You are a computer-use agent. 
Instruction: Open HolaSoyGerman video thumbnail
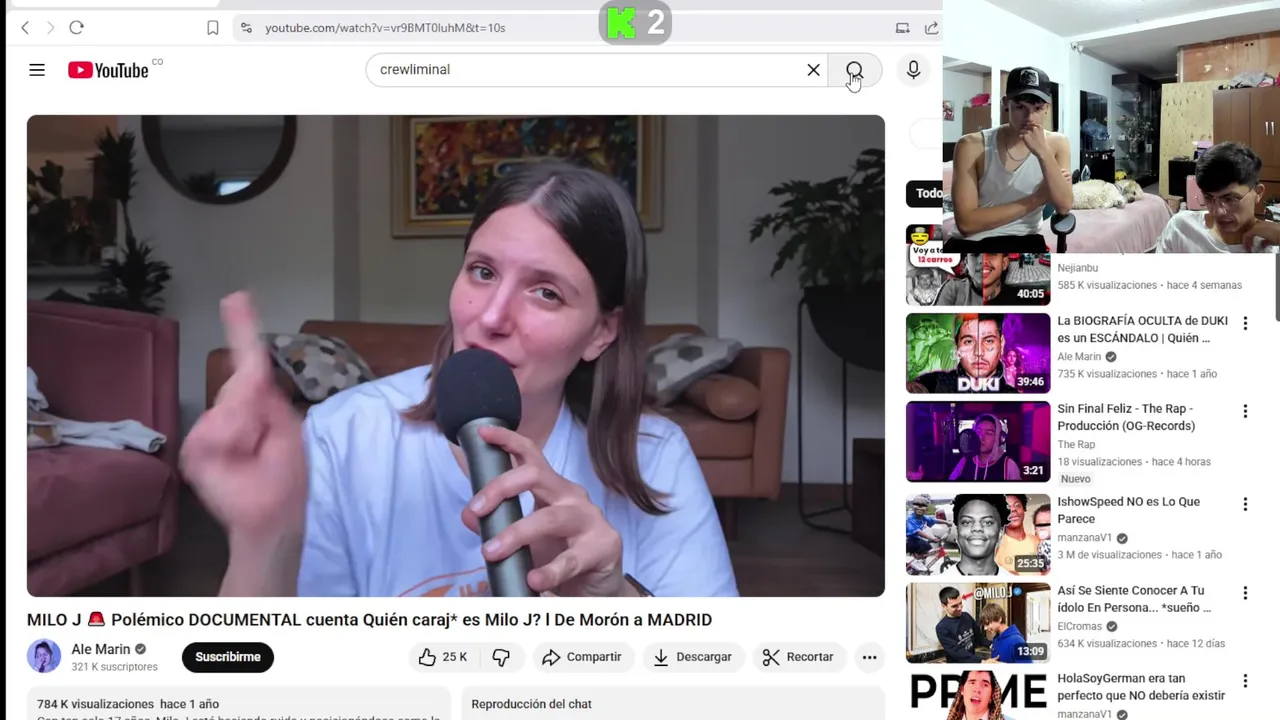coord(978,696)
